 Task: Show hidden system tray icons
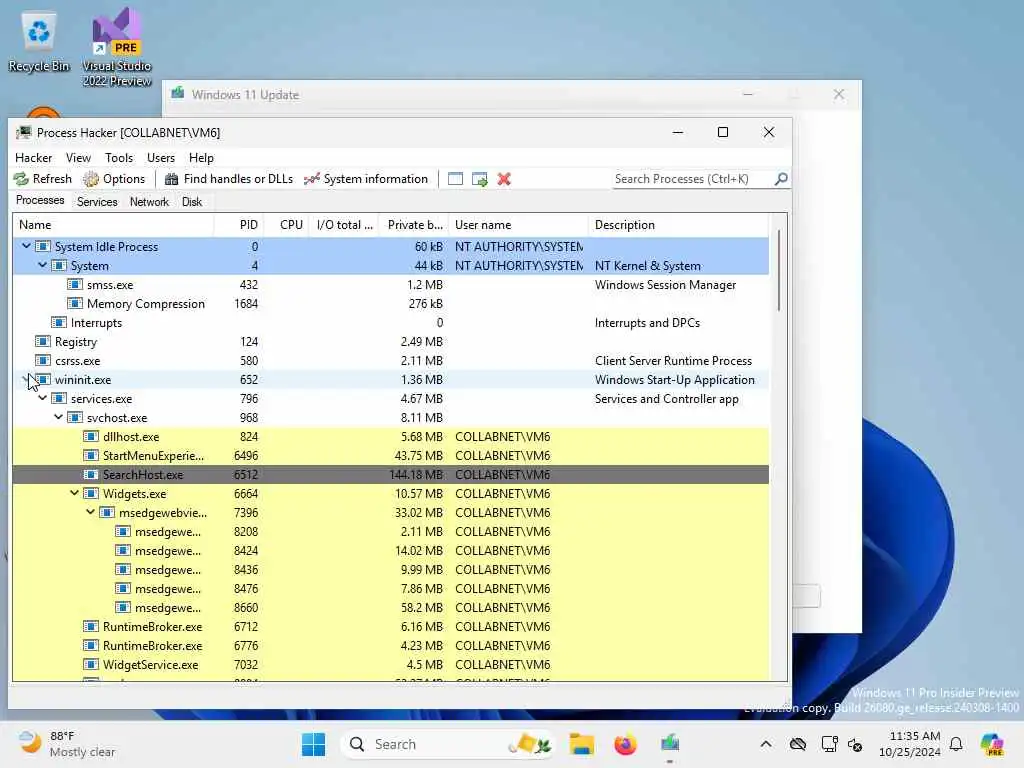pyautogui.click(x=766, y=744)
